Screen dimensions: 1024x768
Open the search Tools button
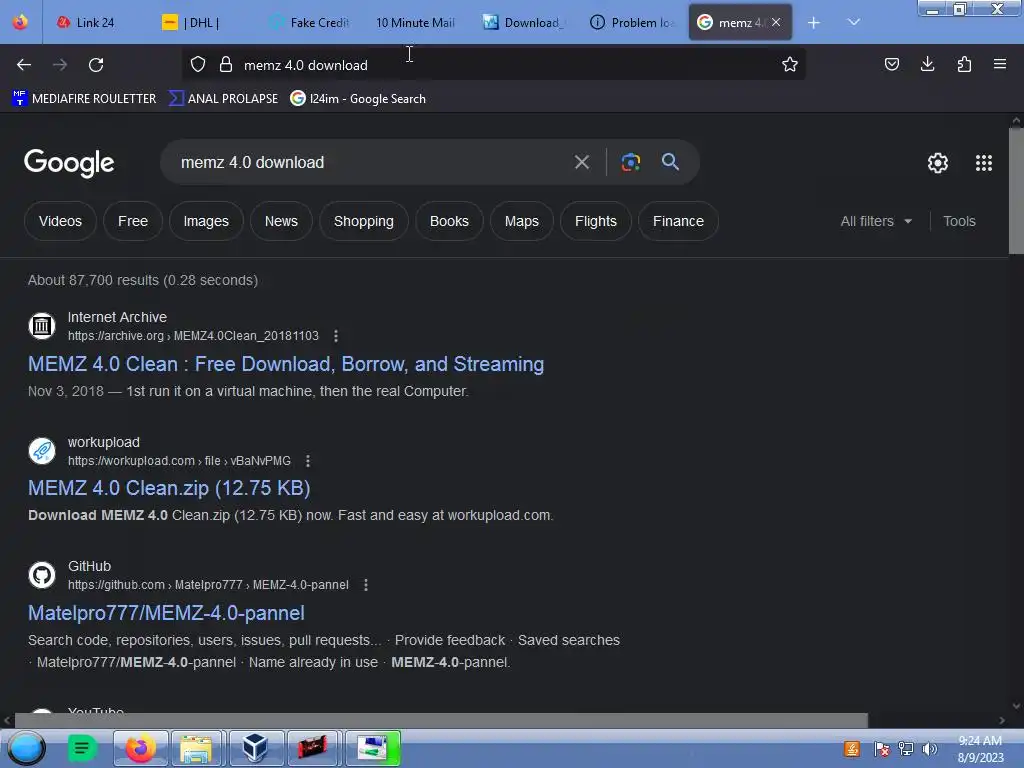pos(959,221)
